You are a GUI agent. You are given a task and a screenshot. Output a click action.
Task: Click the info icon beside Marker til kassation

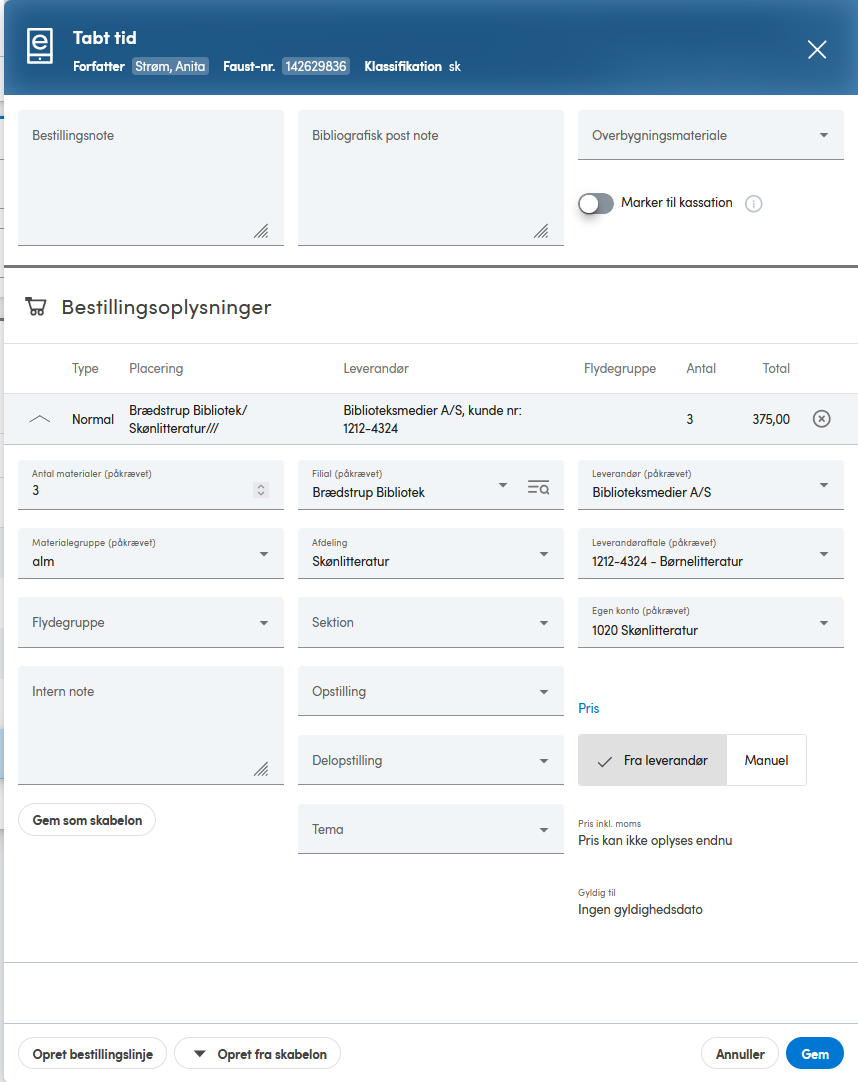[754, 204]
